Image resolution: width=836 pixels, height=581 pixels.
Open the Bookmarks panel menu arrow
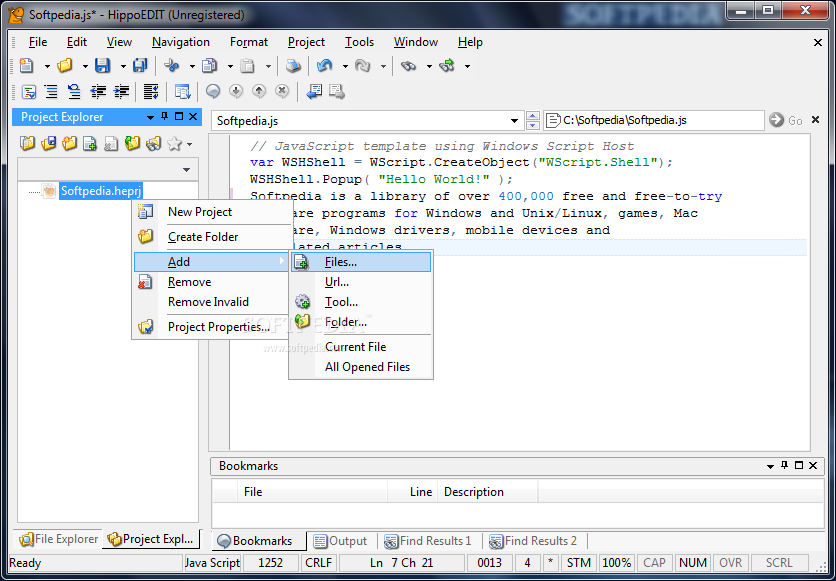click(x=770, y=466)
